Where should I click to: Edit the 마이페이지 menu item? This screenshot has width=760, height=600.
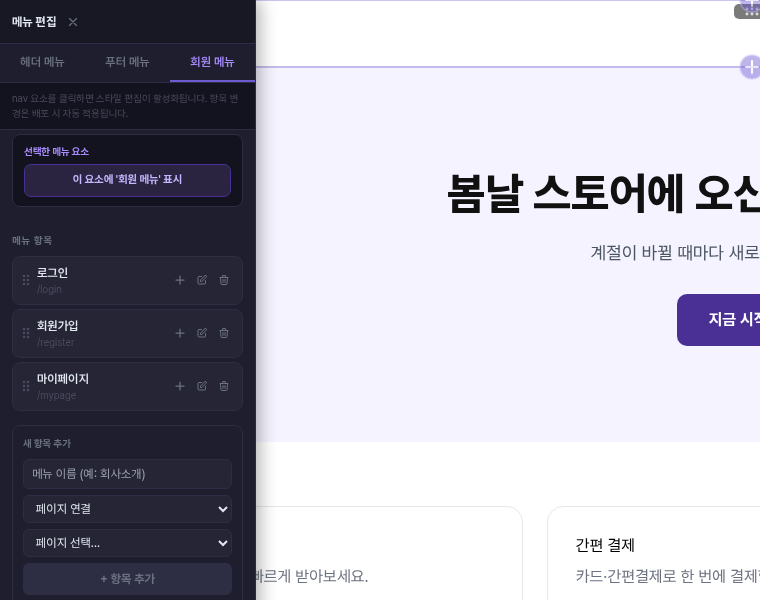(202, 386)
